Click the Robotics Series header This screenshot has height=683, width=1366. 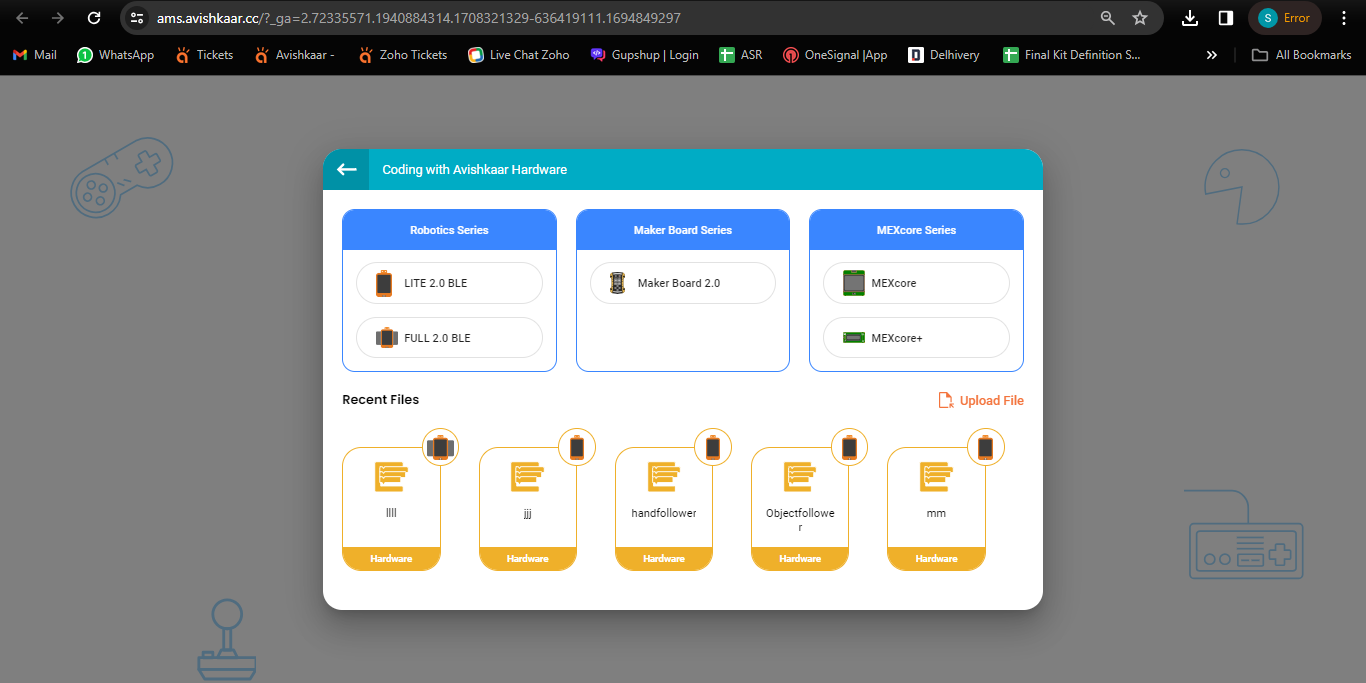449,230
